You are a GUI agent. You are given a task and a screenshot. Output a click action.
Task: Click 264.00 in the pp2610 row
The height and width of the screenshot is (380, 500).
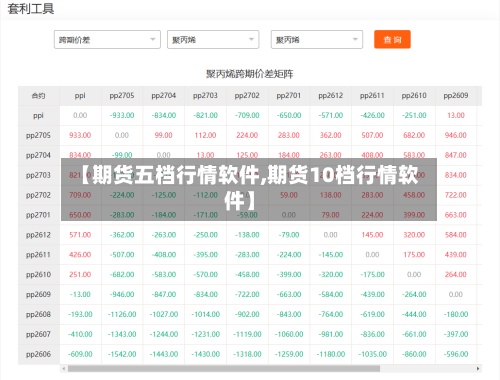coord(456,275)
